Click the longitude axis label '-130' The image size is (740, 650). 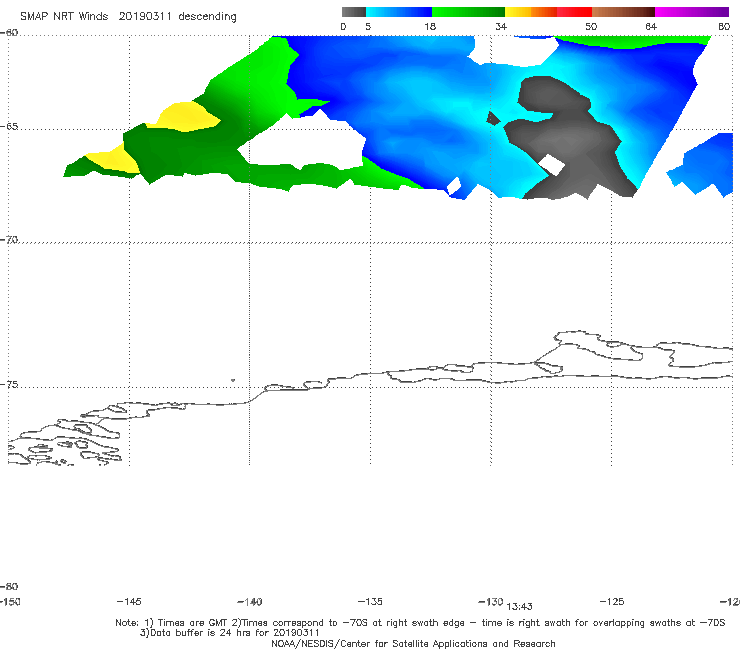coord(491,601)
